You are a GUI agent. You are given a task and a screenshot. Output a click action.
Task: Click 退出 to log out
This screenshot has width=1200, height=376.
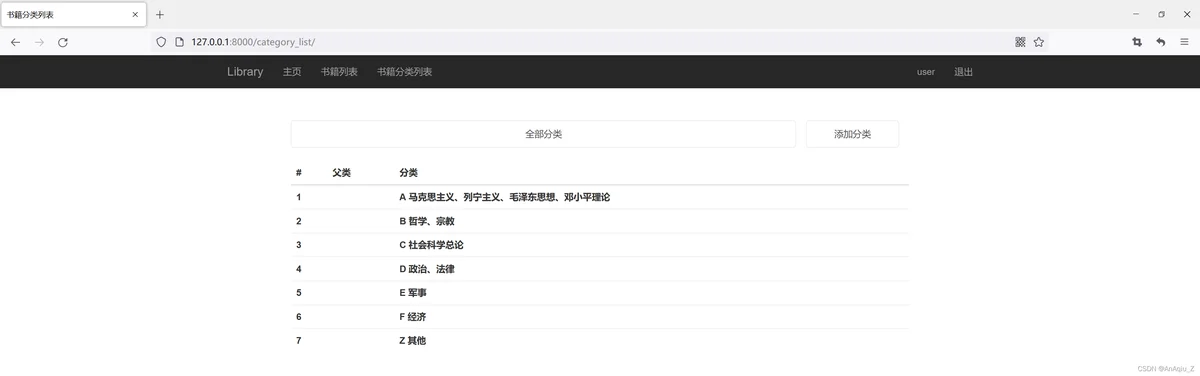tap(963, 72)
